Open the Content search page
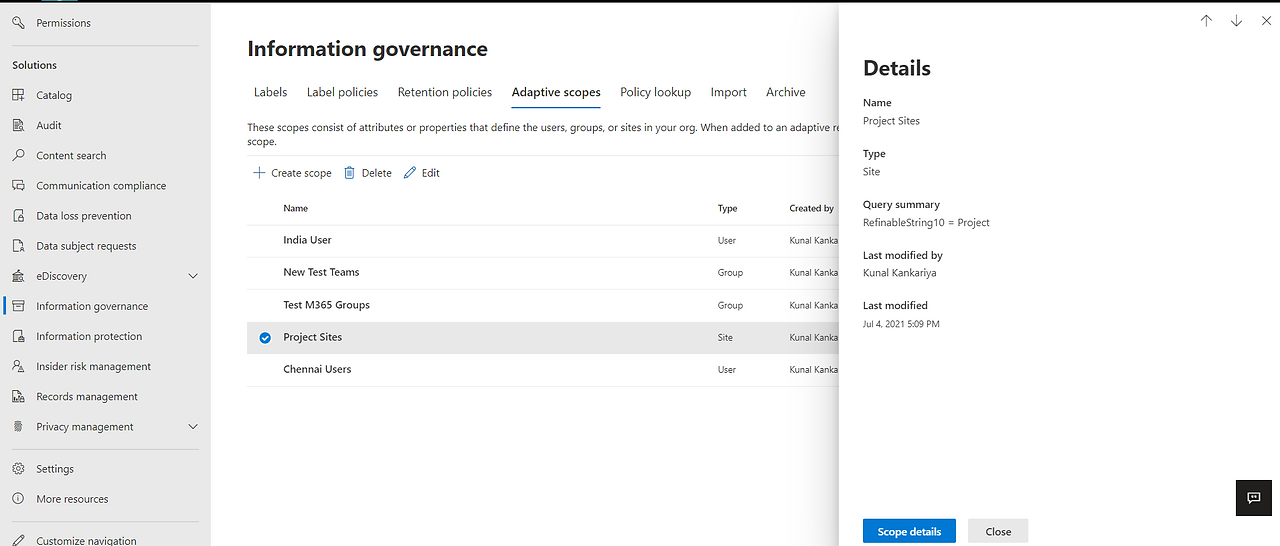The width and height of the screenshot is (1280, 546). pos(71,155)
